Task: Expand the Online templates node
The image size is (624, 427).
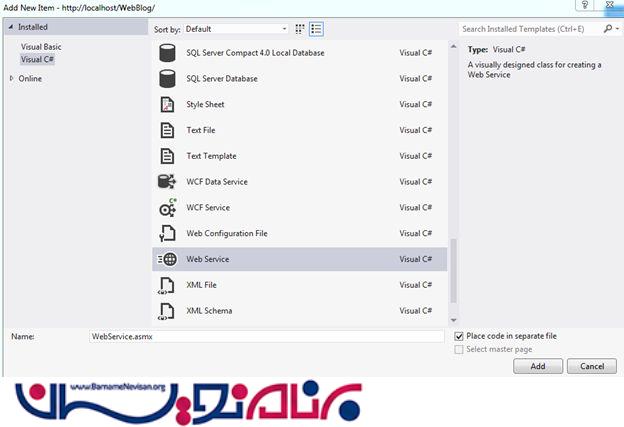Action: [11, 79]
